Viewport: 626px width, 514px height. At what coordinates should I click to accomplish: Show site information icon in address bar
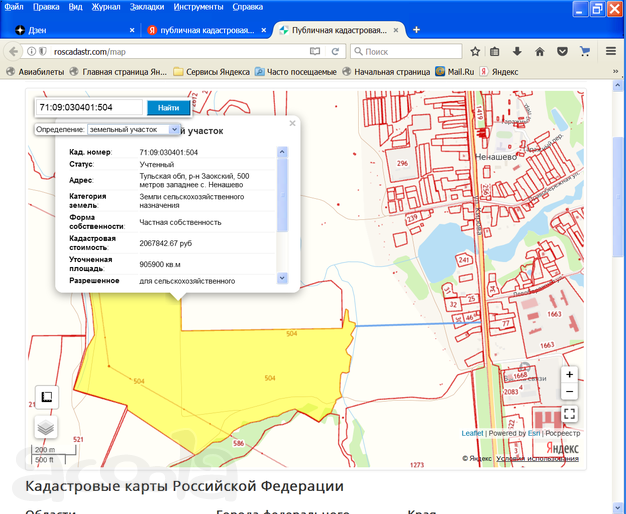click(x=31, y=52)
